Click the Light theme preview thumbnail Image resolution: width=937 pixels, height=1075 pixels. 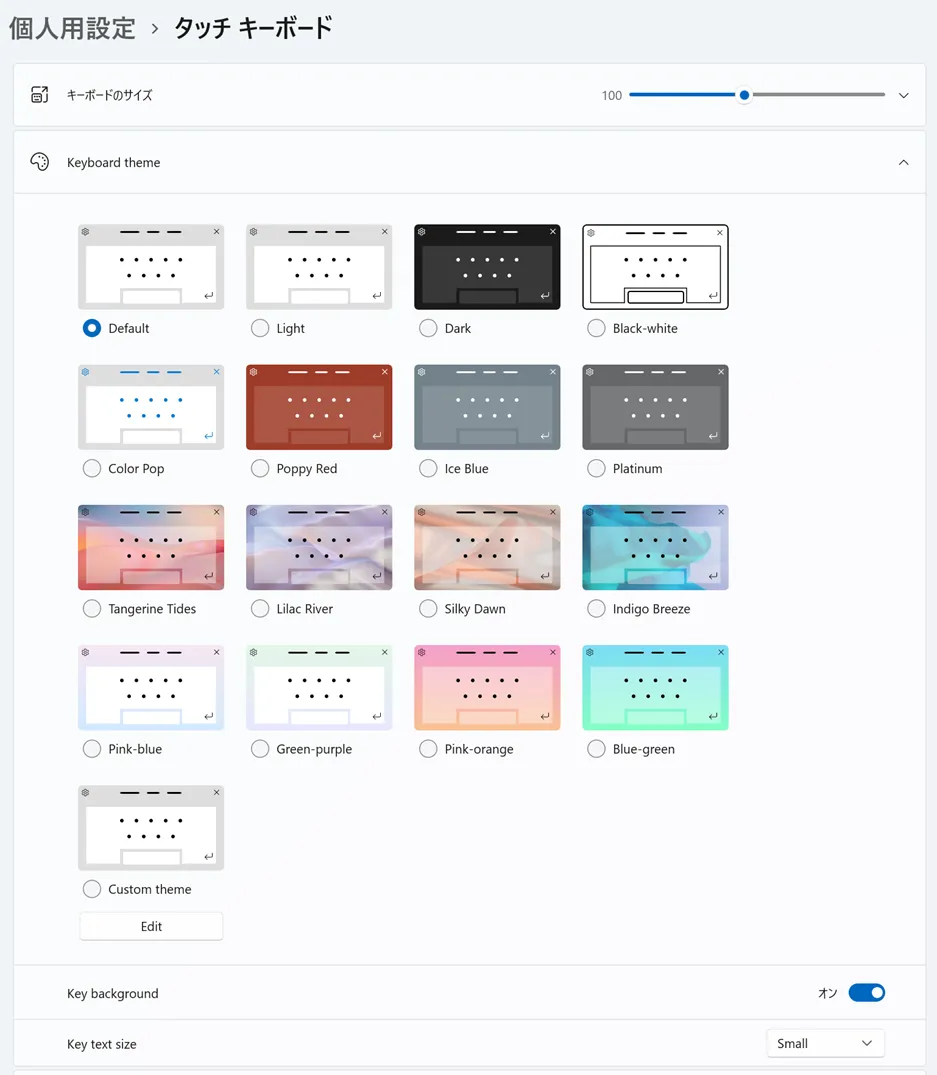[x=319, y=267]
